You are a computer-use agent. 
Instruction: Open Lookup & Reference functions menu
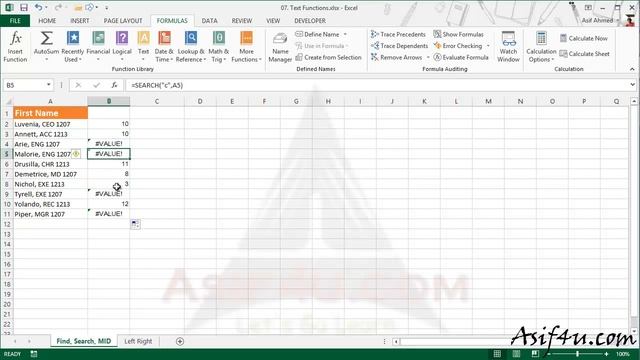coord(191,47)
